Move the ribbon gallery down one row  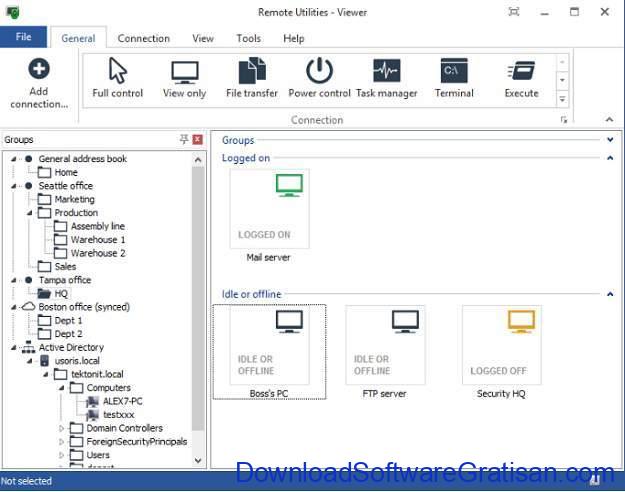point(562,81)
